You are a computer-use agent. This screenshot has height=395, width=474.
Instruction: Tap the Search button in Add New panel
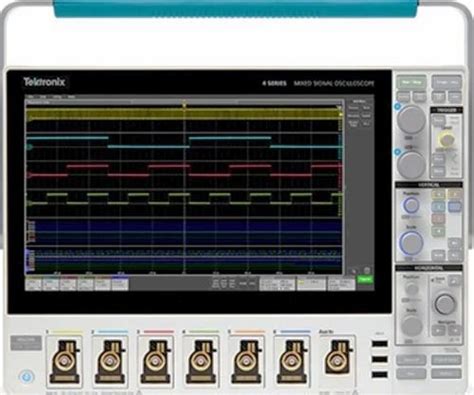pyautogui.click(x=366, y=116)
